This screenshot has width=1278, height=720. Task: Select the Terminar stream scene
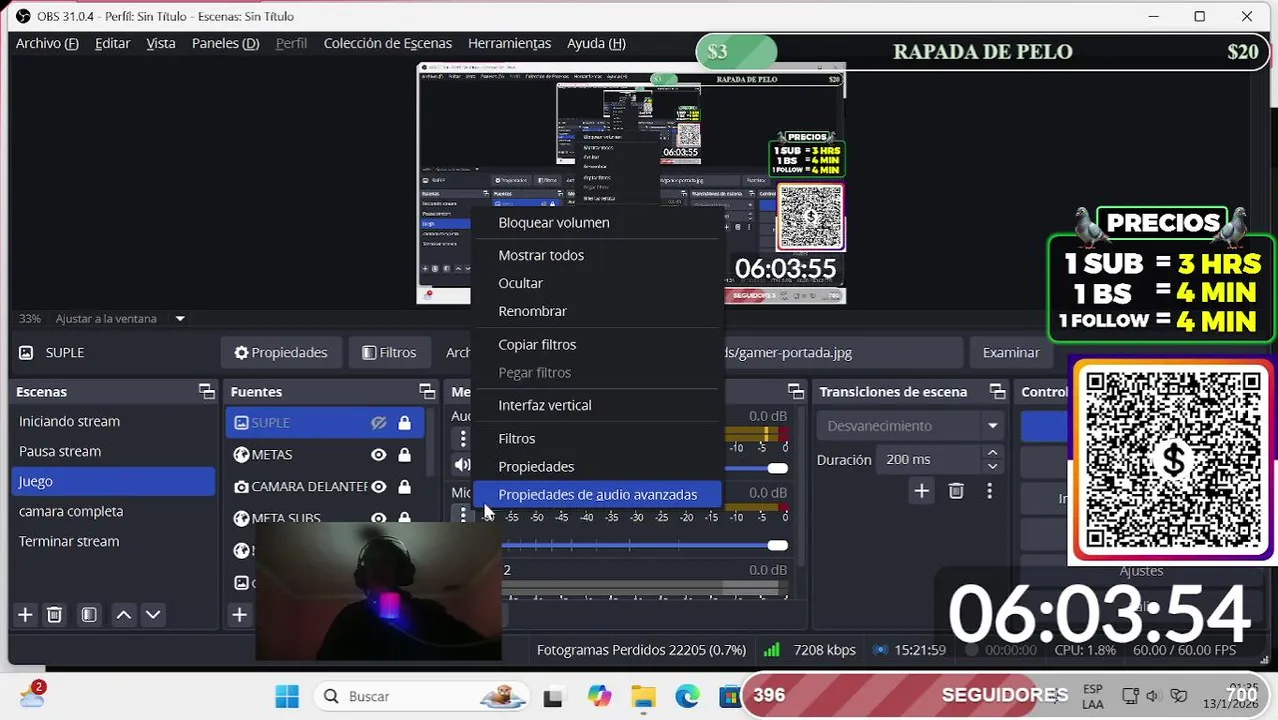(x=113, y=541)
